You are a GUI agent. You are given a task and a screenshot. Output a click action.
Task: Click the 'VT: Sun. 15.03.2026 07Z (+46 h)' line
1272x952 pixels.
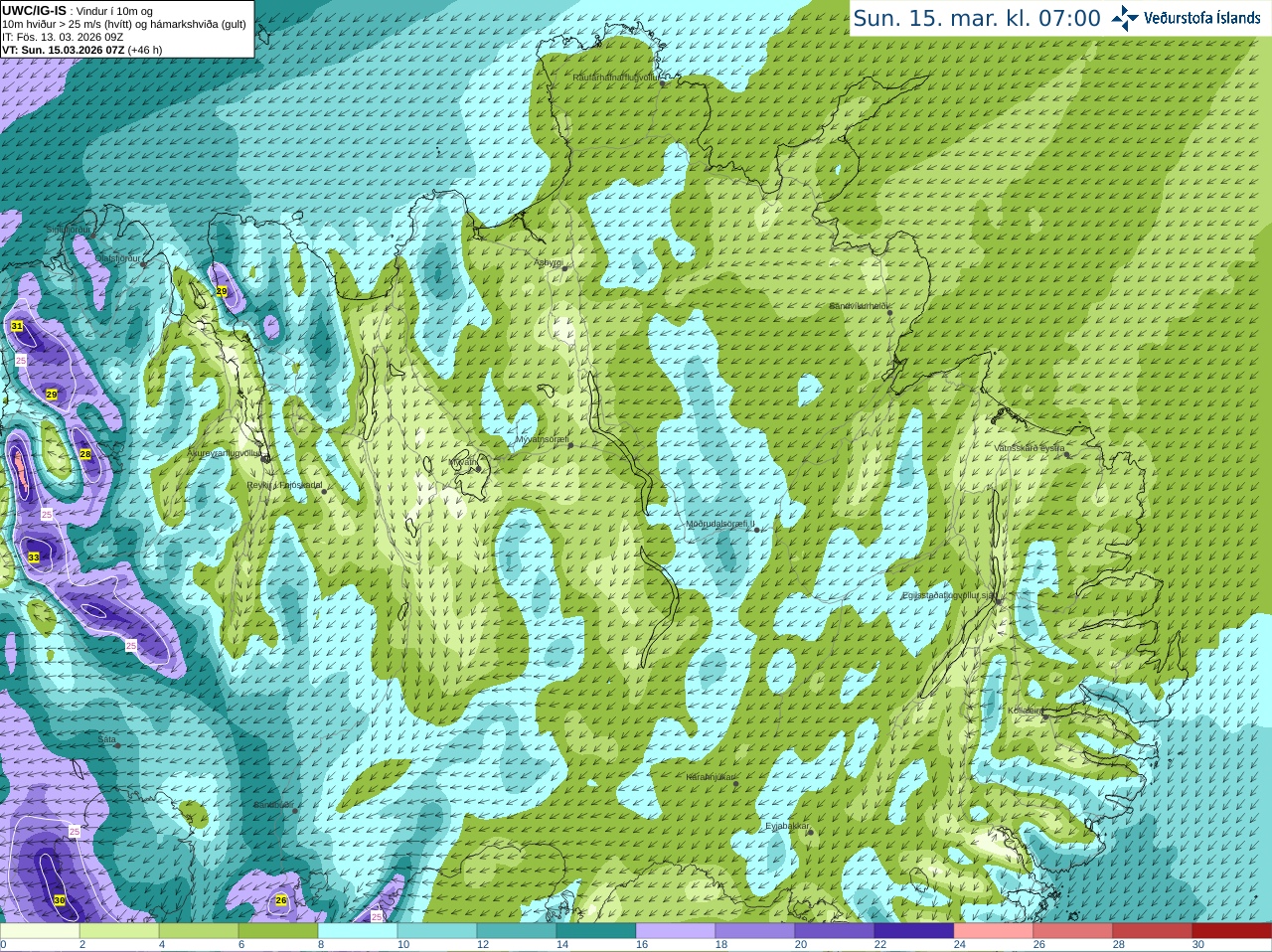[82, 50]
